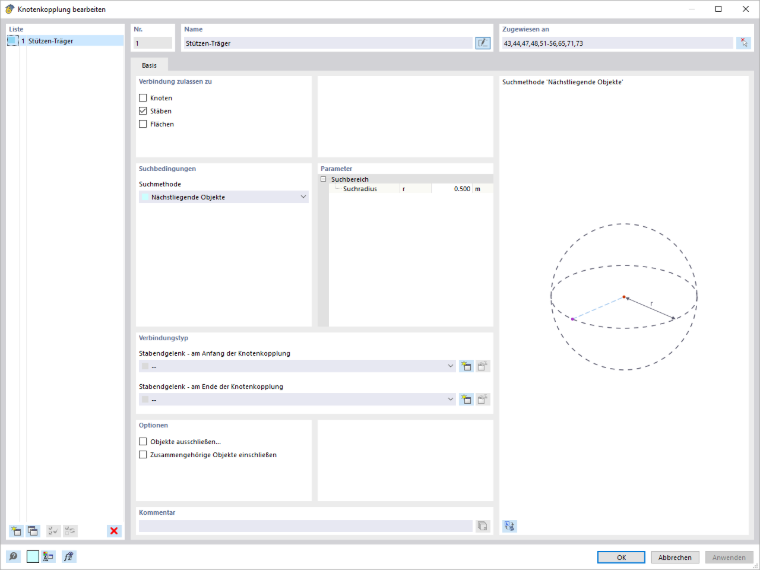This screenshot has height=570, width=760.
Task: Click the select nodes icon in Zugewiesen an
Action: [x=744, y=43]
